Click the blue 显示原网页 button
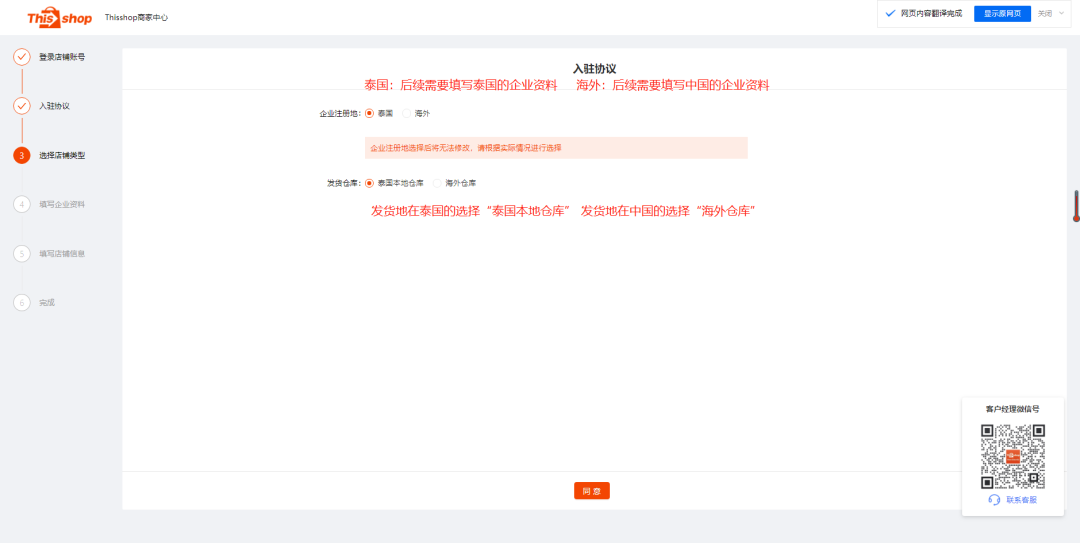The height and width of the screenshot is (543, 1080). [1001, 13]
